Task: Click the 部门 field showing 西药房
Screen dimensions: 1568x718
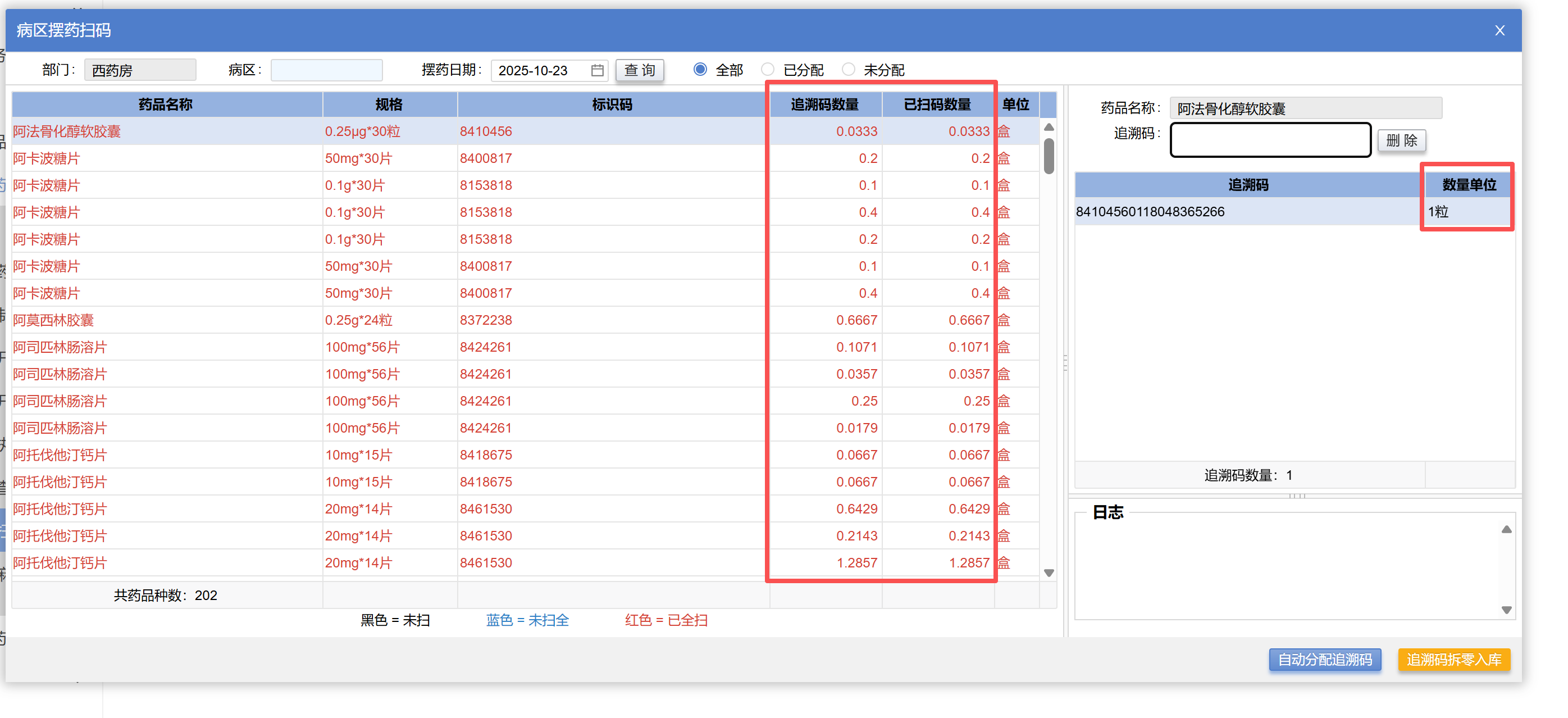Action: 139,70
